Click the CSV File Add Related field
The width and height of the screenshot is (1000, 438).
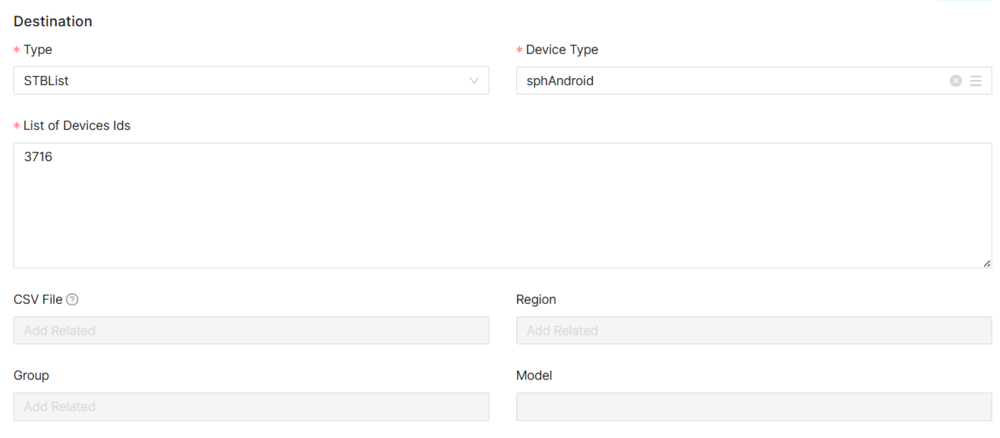[251, 331]
